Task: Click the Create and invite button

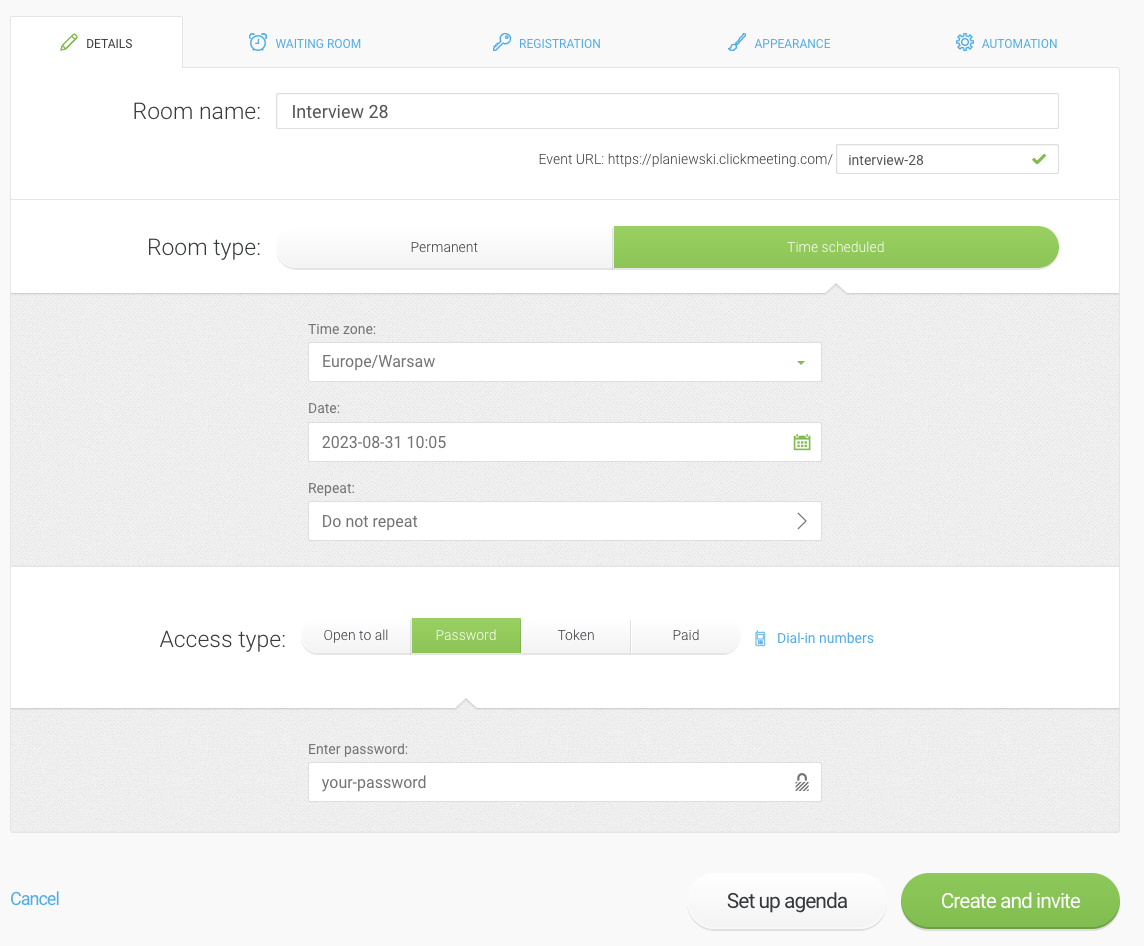Action: pyautogui.click(x=1010, y=901)
